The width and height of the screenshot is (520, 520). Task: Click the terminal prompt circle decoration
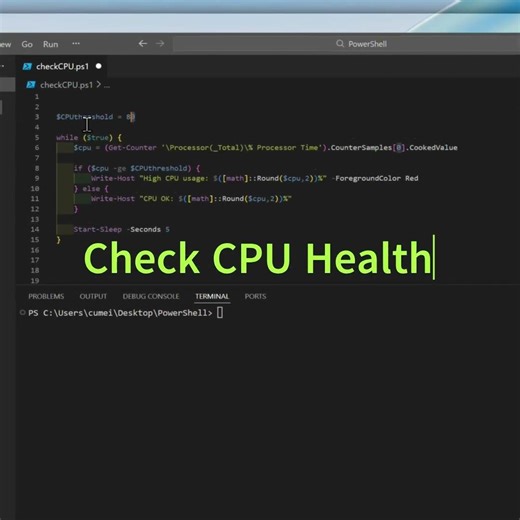pos(23,313)
